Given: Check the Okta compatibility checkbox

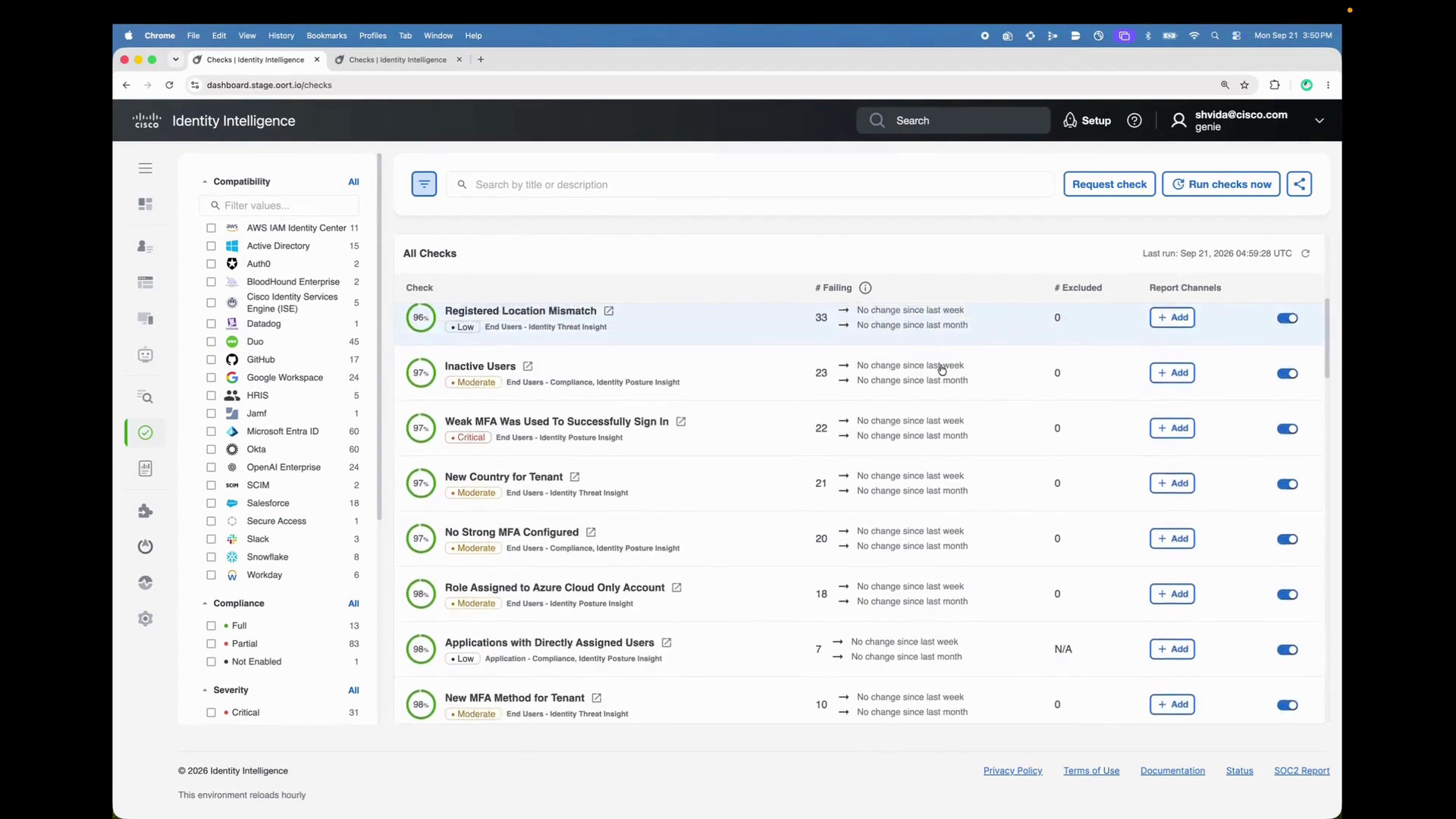Looking at the screenshot, I should (212, 450).
